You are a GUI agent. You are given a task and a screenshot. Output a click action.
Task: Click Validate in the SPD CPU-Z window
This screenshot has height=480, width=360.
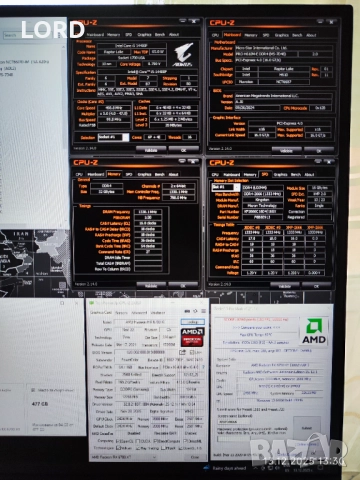click(284, 286)
